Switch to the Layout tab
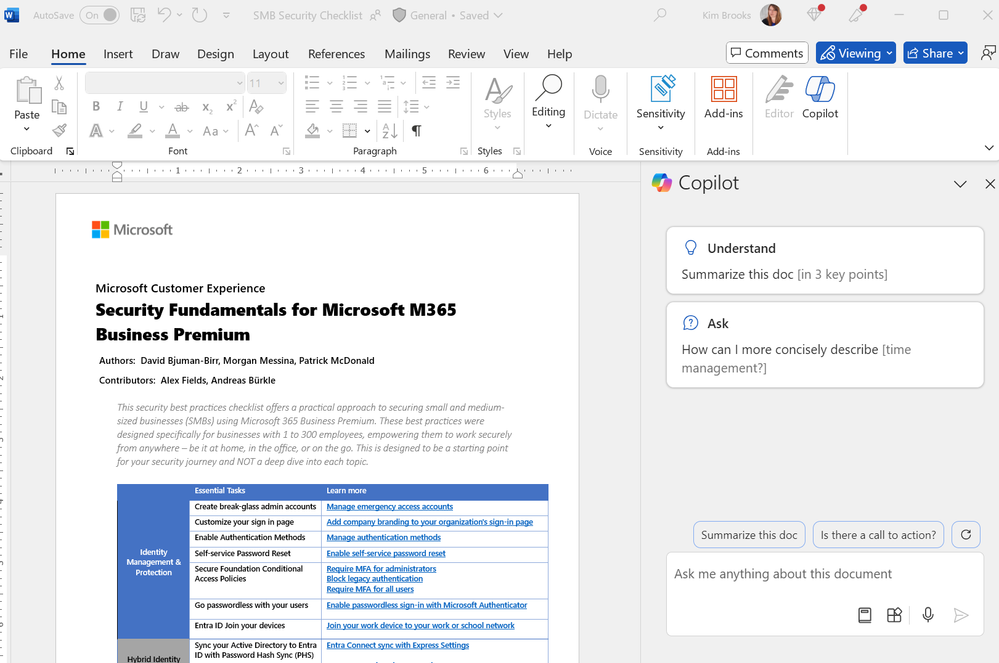The image size is (999, 663). 270,54
